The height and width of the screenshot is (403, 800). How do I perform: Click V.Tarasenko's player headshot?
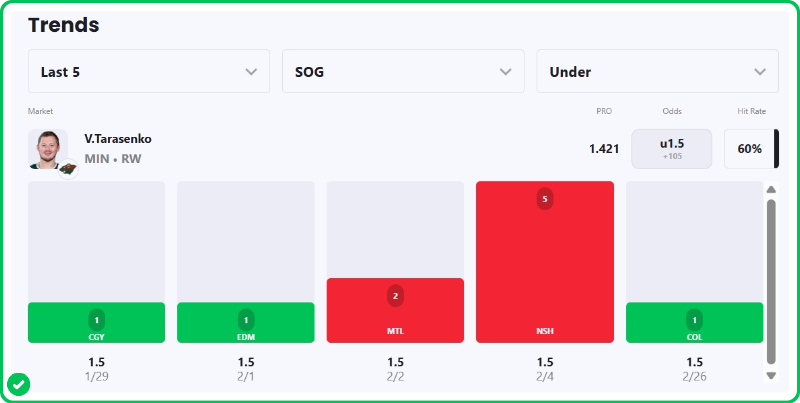pos(47,148)
